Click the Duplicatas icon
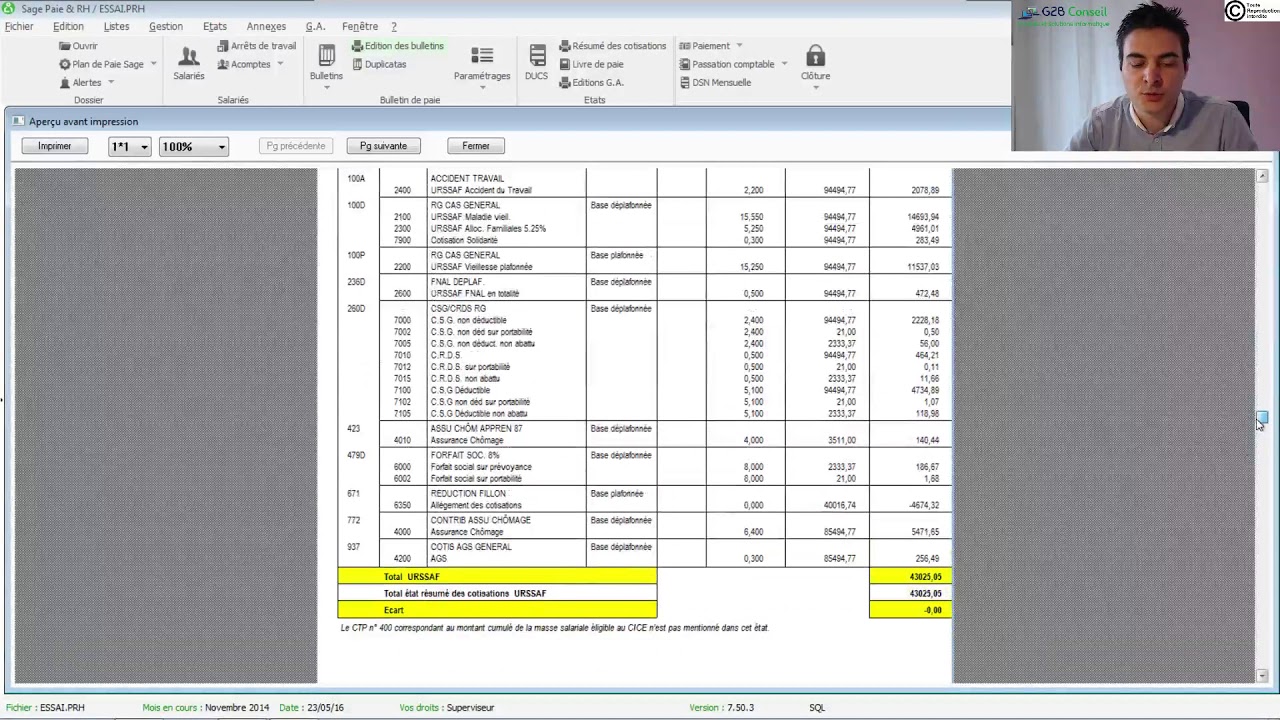The image size is (1280, 720). click(x=357, y=64)
